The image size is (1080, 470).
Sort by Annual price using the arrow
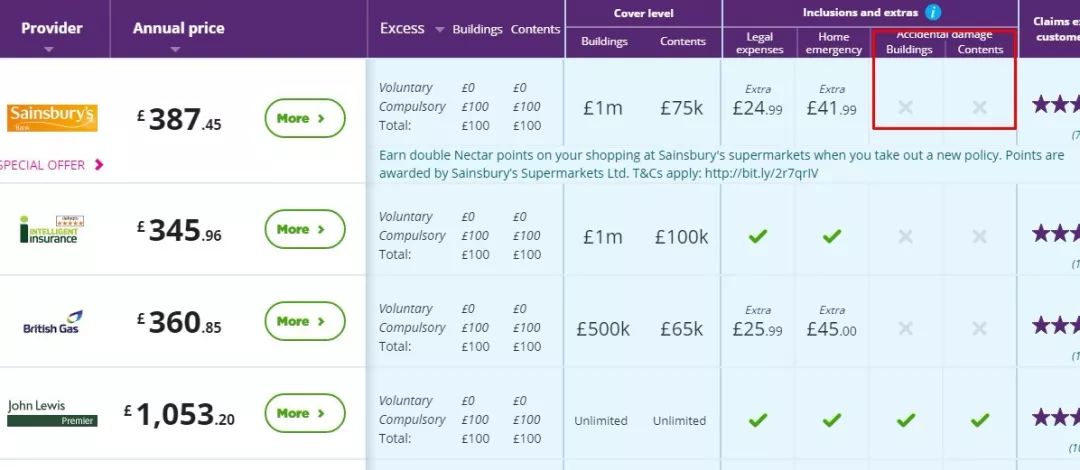pyautogui.click(x=175, y=50)
